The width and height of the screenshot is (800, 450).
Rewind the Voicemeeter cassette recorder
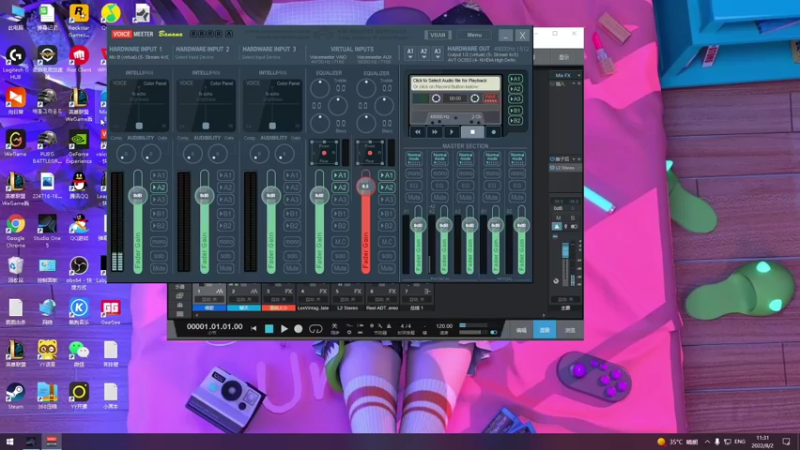(x=418, y=132)
